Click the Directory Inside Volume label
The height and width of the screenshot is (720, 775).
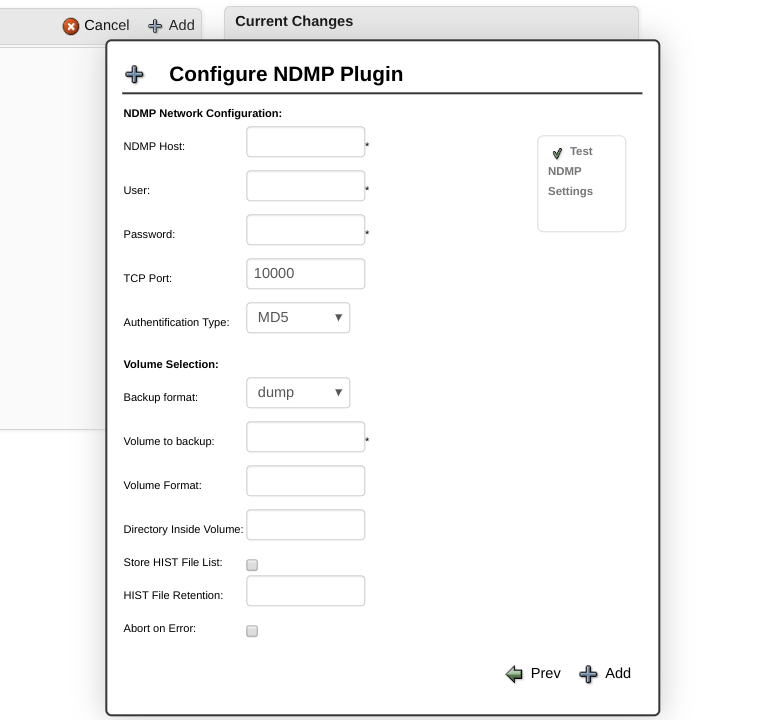pyautogui.click(x=183, y=529)
